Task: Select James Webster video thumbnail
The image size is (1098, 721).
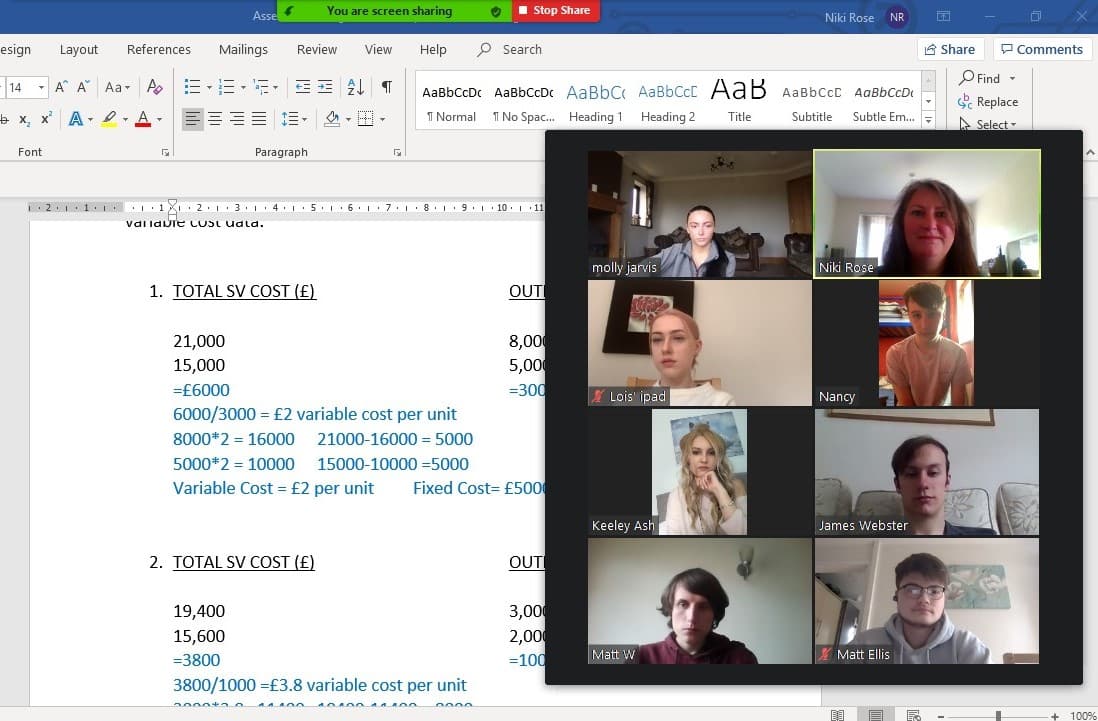Action: [x=926, y=472]
